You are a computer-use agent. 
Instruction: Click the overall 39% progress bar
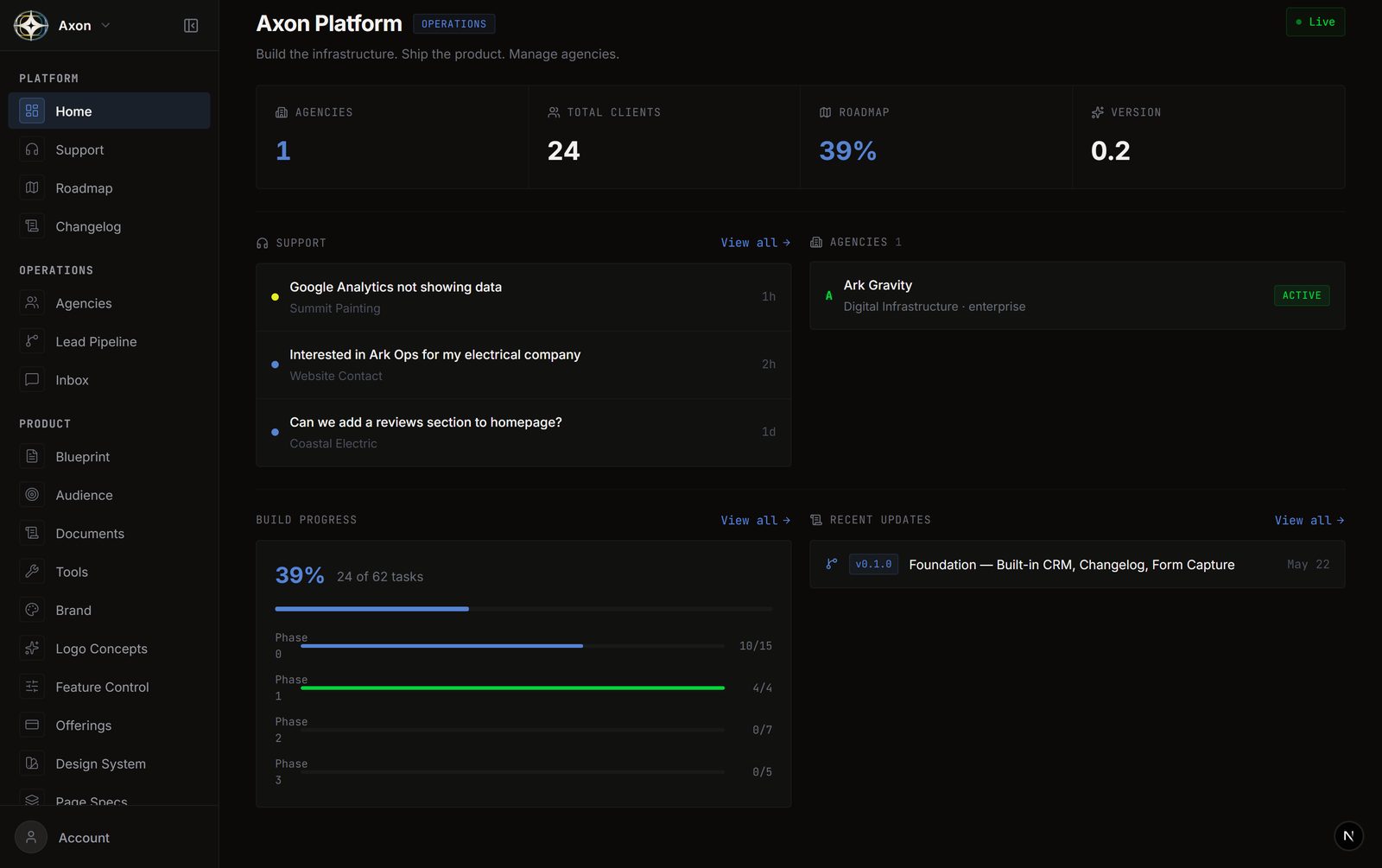pos(523,609)
